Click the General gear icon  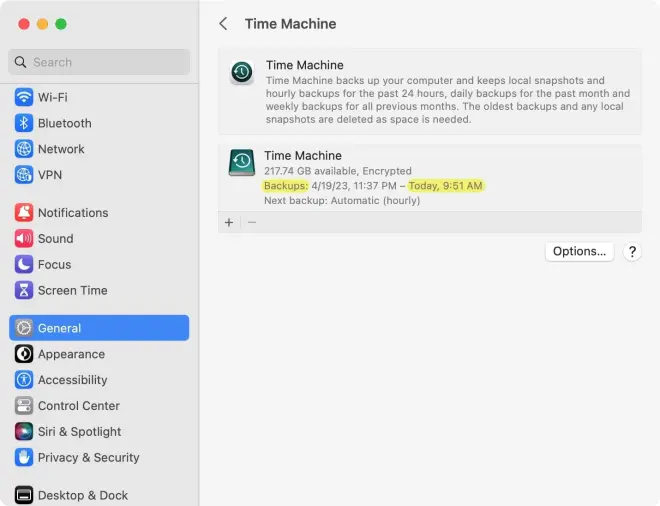[24, 328]
